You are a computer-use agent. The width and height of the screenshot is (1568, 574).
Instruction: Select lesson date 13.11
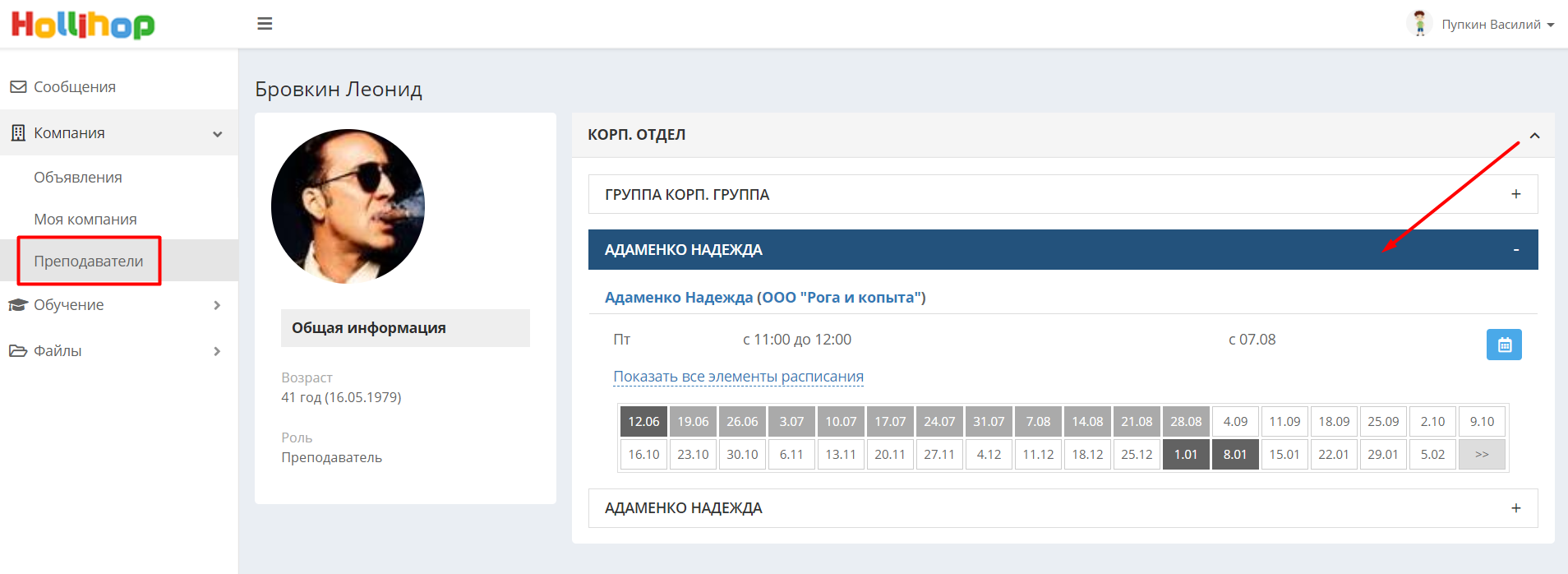[841, 455]
